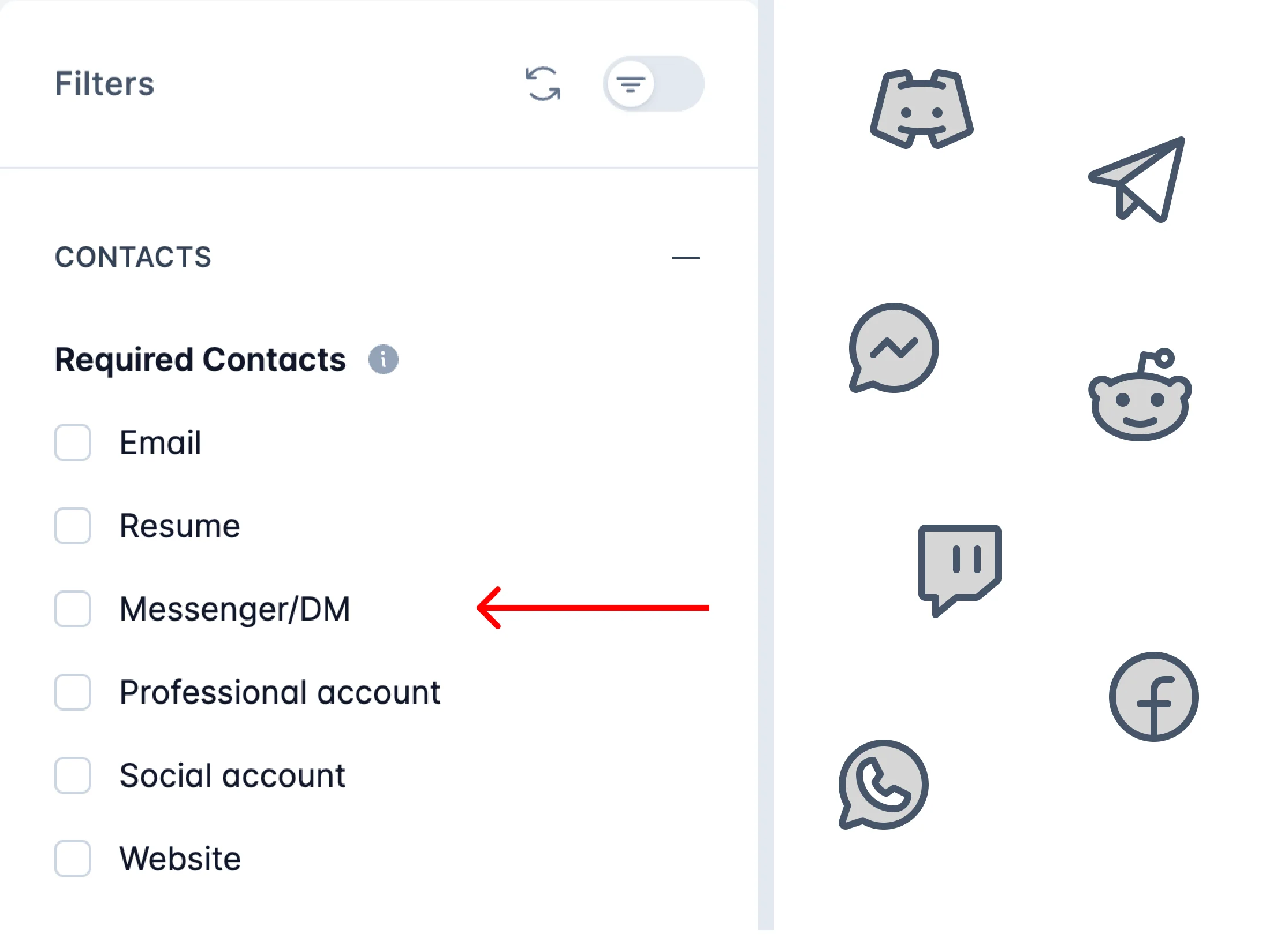Click the Filters panel title
1288x951 pixels.
[x=105, y=84]
